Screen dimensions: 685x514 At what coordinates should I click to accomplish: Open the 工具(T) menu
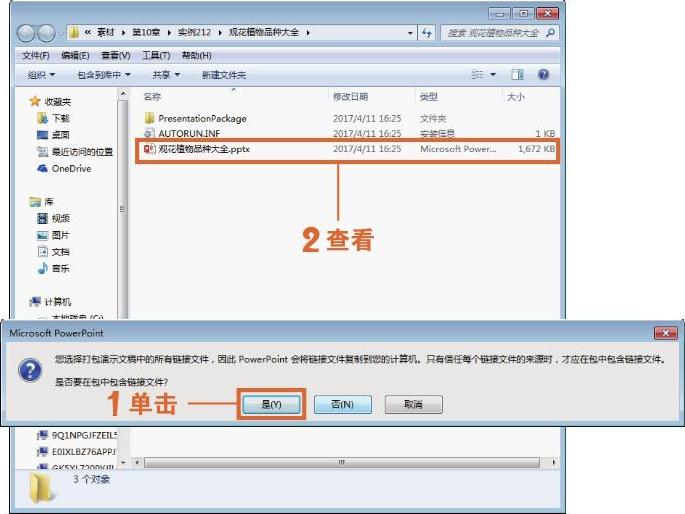[x=156, y=55]
